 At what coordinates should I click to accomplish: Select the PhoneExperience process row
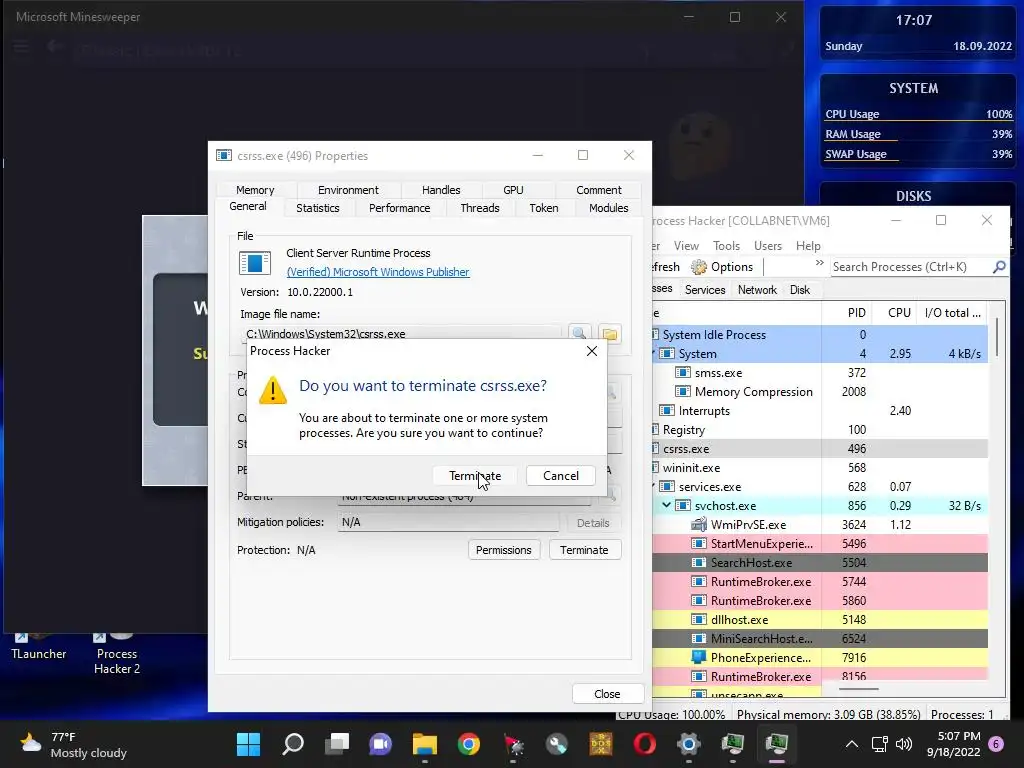point(820,657)
